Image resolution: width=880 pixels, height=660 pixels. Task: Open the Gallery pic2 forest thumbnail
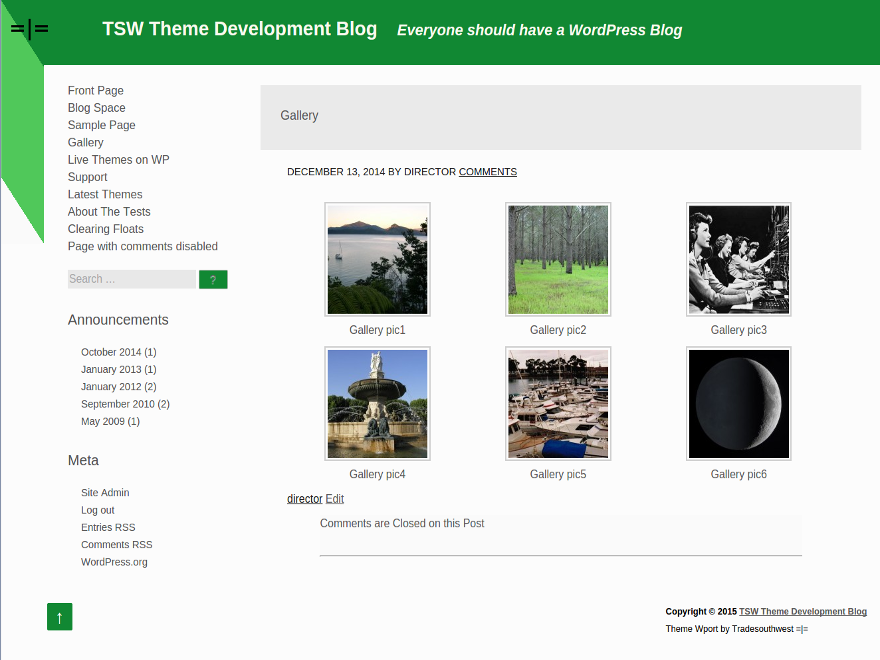point(558,259)
